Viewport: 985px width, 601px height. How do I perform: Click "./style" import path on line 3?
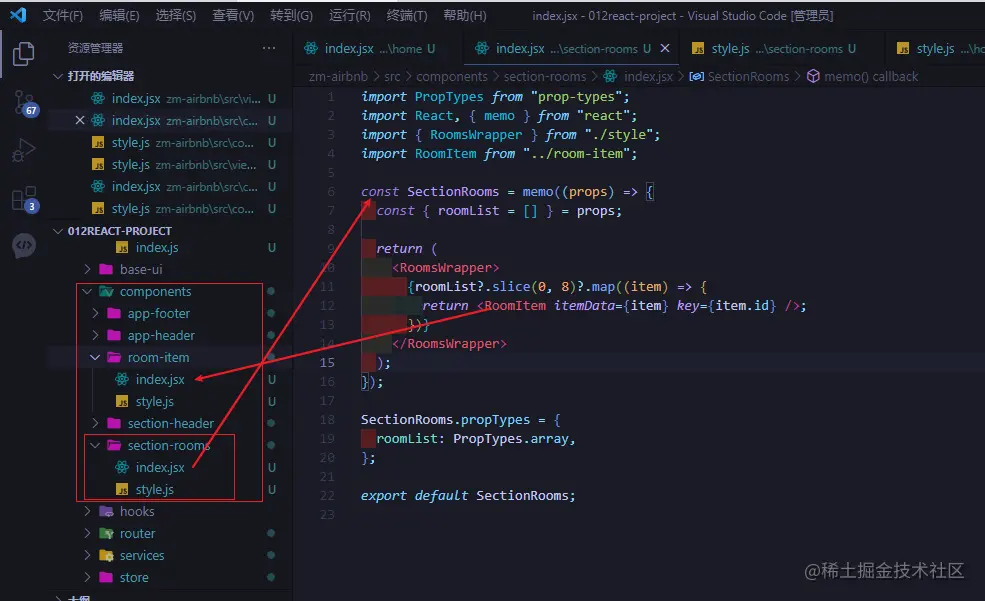pyautogui.click(x=618, y=135)
